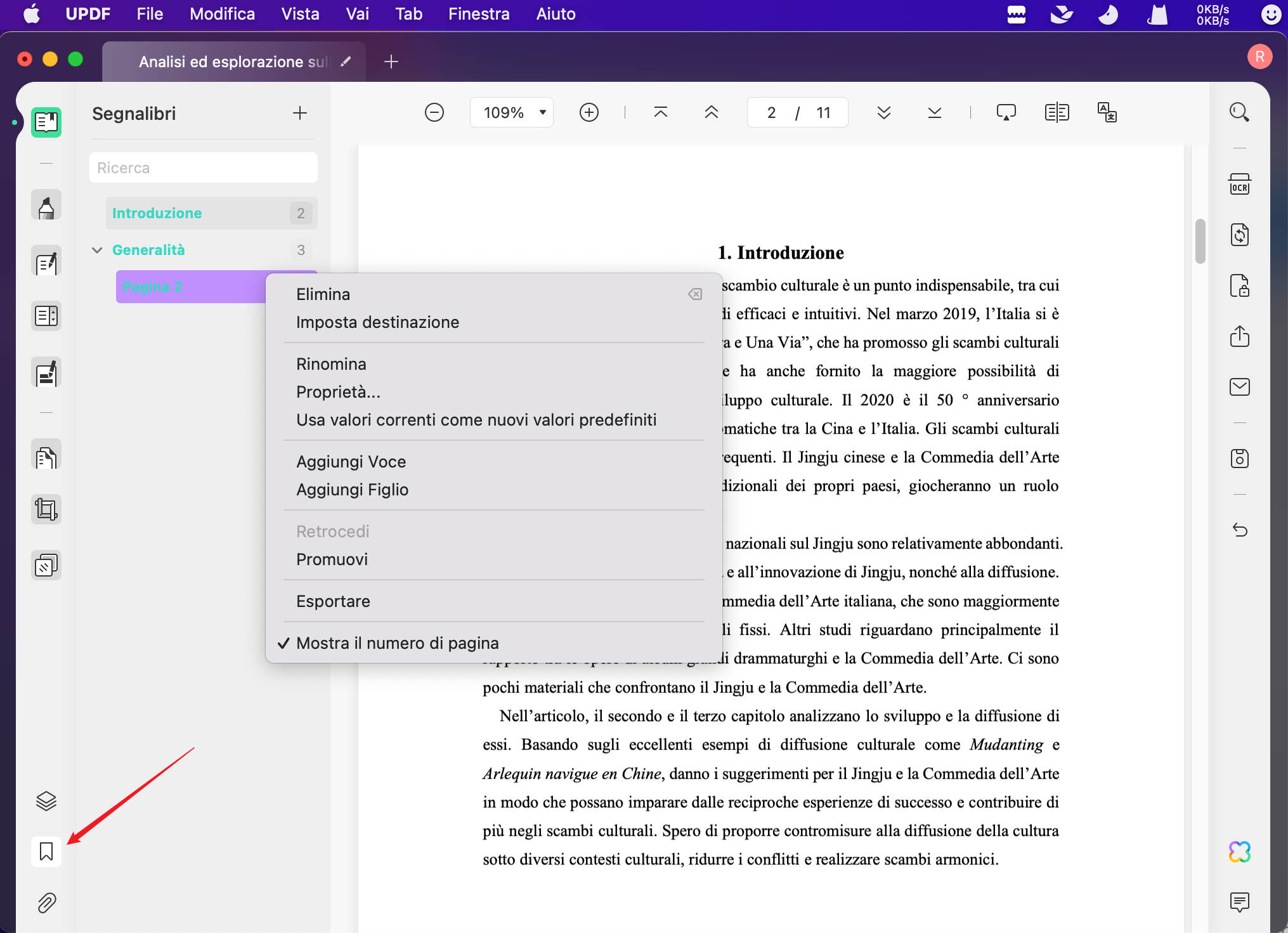
Task: Open the Watermark and background tool
Action: (46, 565)
